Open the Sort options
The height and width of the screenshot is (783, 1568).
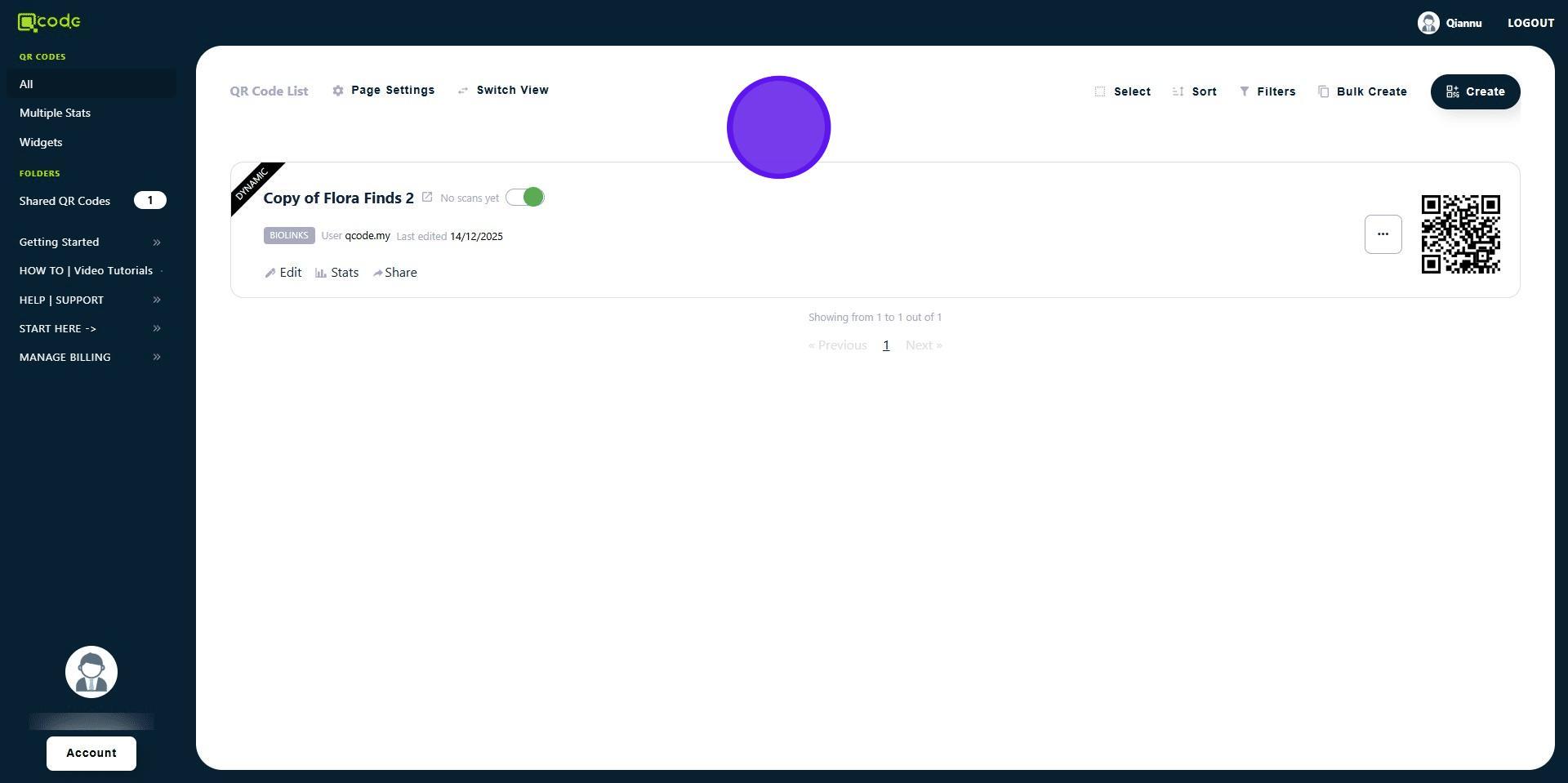(x=1194, y=91)
